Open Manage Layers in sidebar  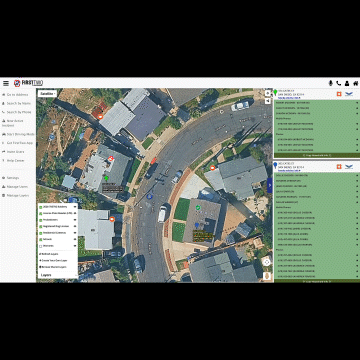17,195
